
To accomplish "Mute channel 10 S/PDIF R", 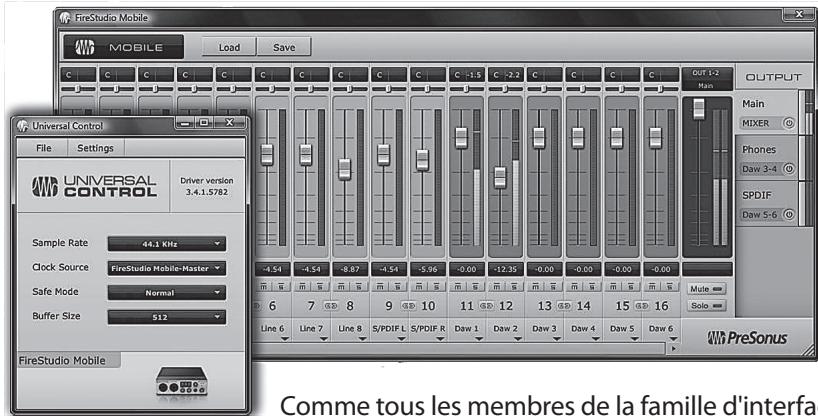I will [419, 287].
